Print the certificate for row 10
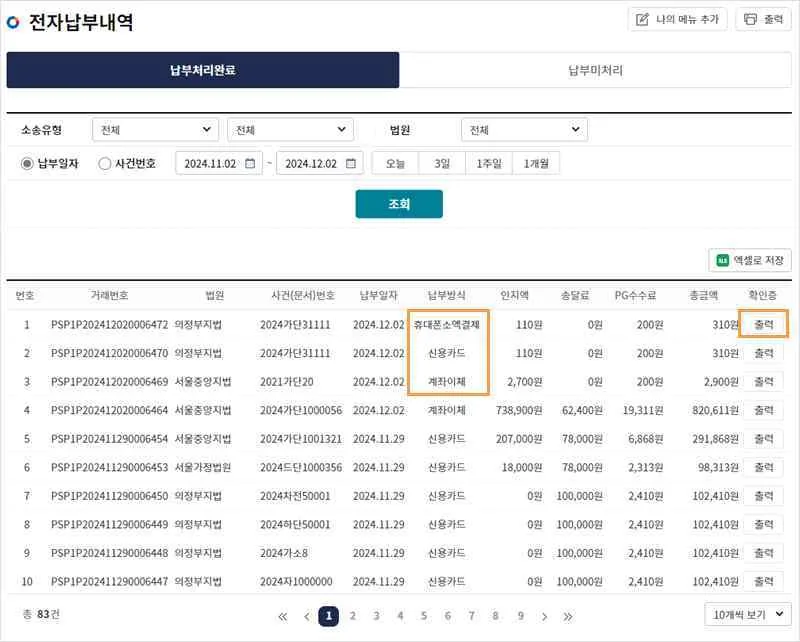 [763, 582]
